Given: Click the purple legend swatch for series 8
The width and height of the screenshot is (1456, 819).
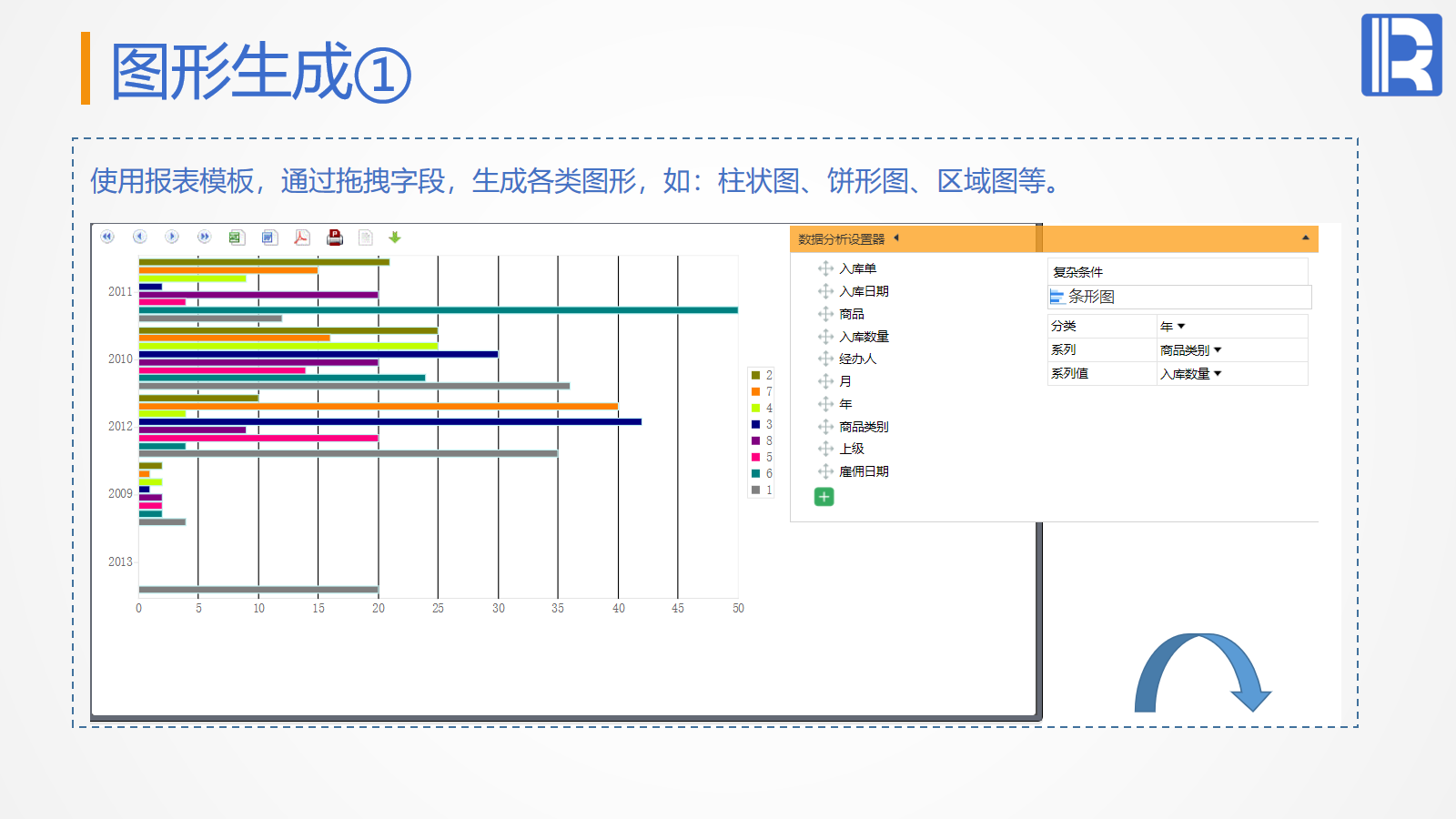Looking at the screenshot, I should [755, 440].
